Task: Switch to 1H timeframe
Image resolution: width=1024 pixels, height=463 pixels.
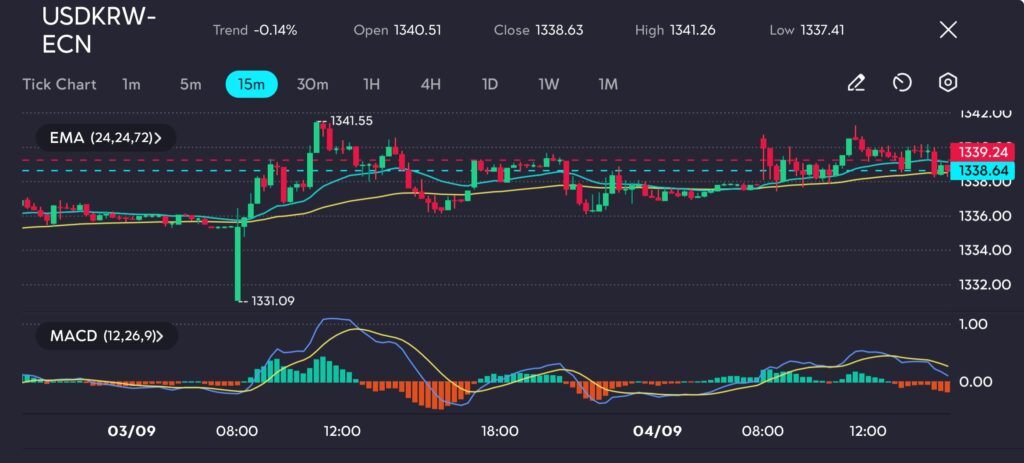Action: [x=371, y=84]
